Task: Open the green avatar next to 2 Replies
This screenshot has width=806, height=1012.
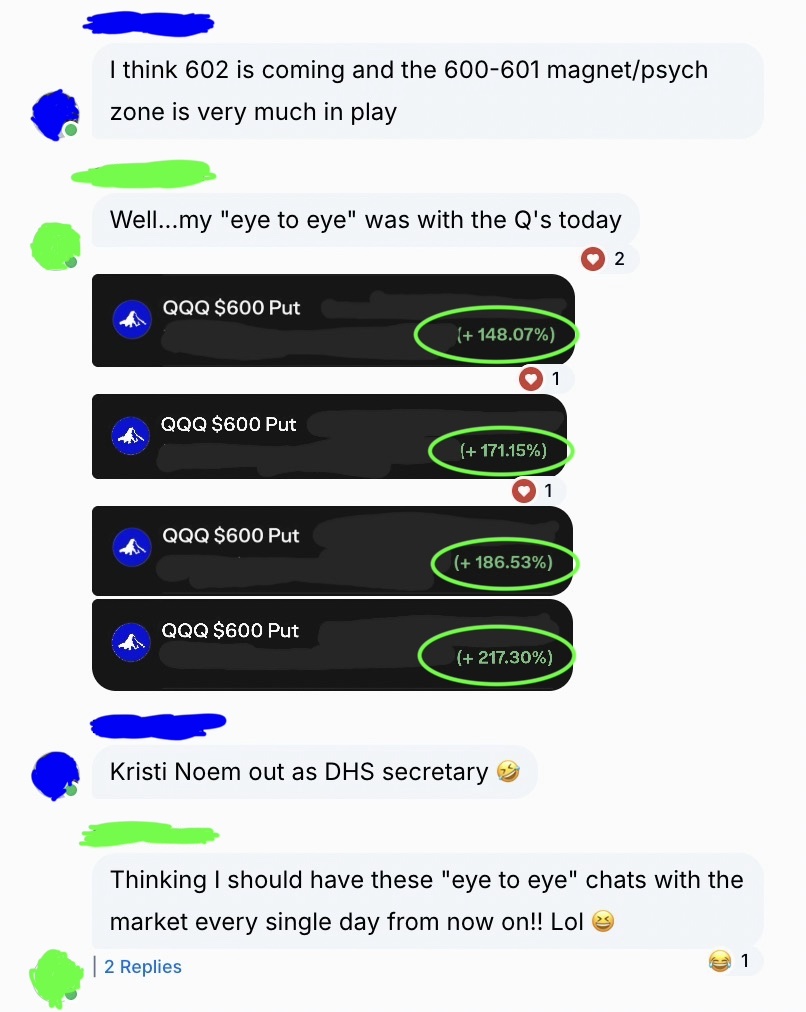Action: tap(57, 978)
